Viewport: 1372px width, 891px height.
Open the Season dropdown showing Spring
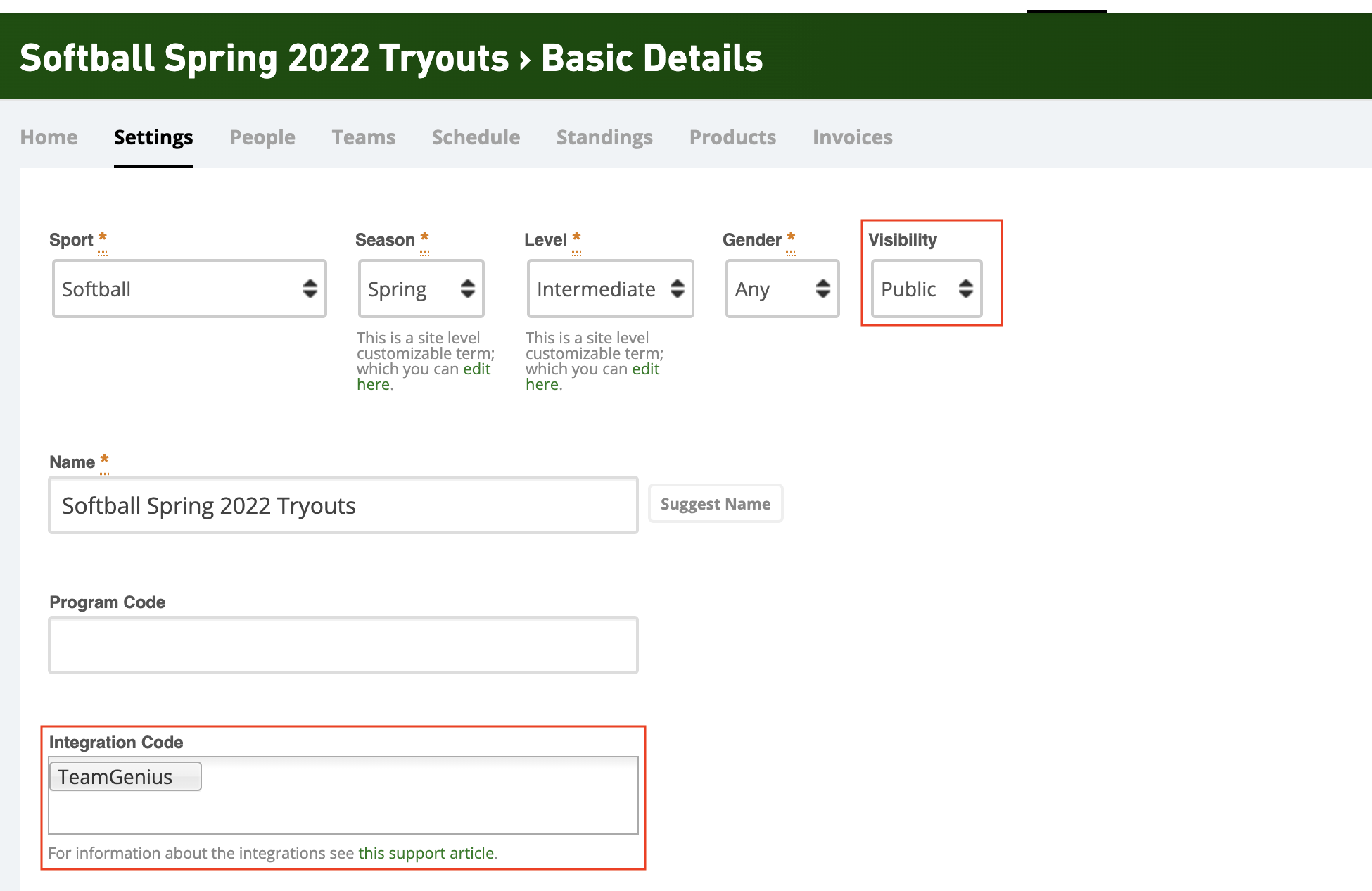click(x=421, y=289)
